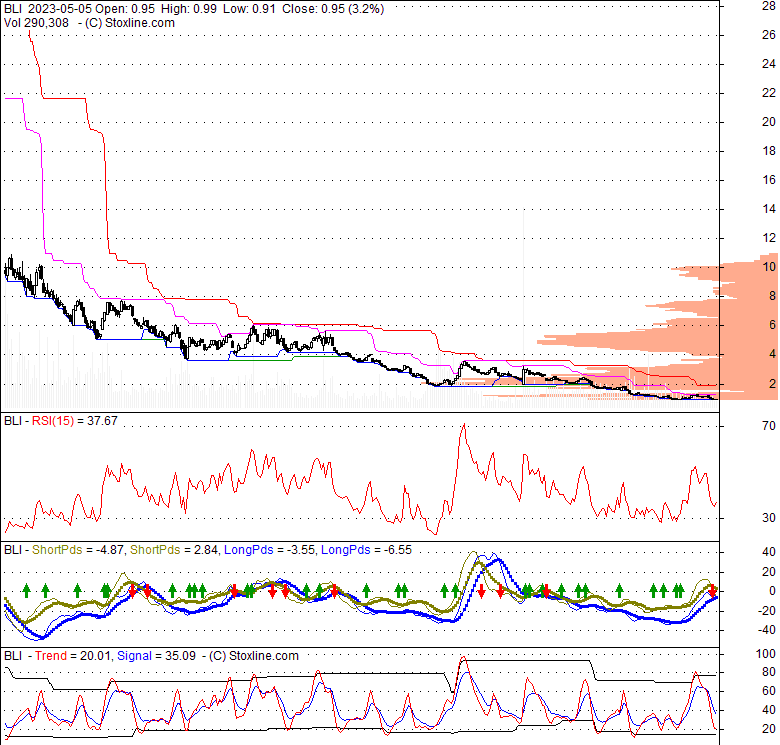Viewport: 780px width, 745px height.
Task: Click the "RSI(15)" indicator label
Action: 53,421
